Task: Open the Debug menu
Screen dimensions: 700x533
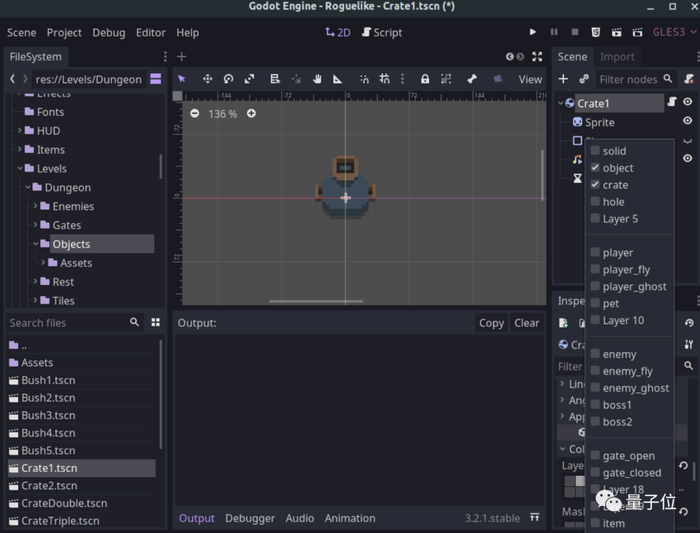Action: point(109,32)
